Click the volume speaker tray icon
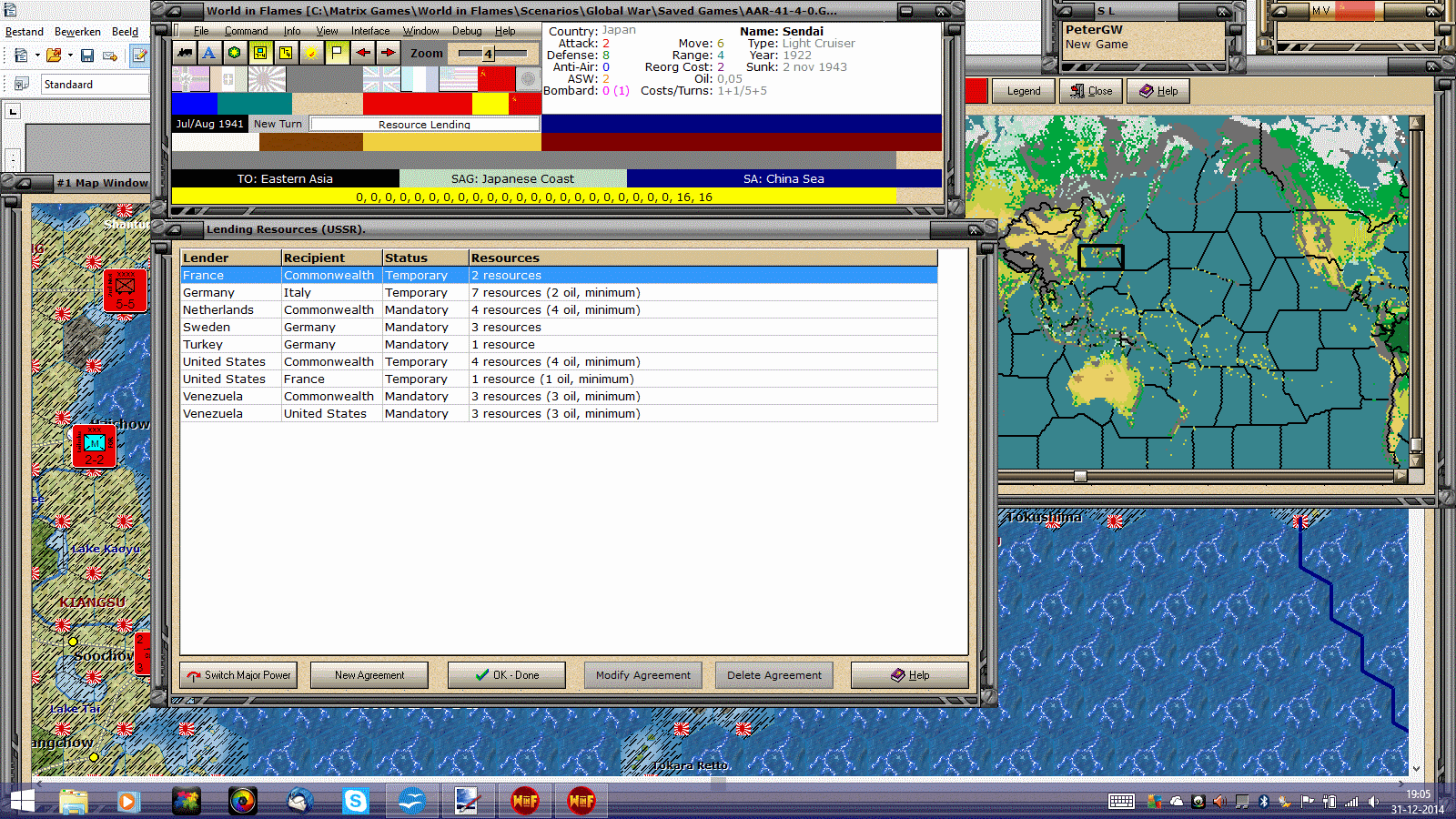This screenshot has width=1456, height=819. tap(1373, 802)
